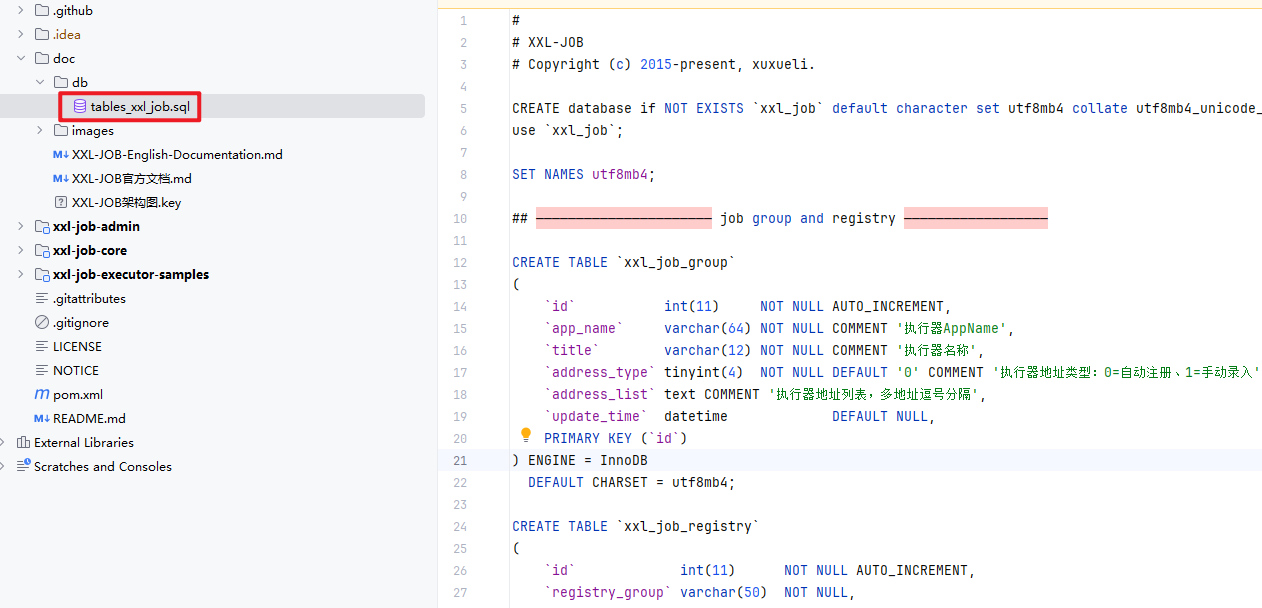Click the `title` column name

tap(572, 350)
